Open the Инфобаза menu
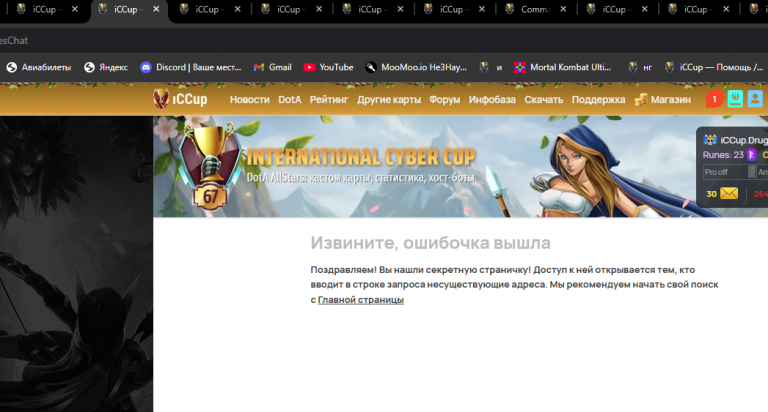768x412 pixels. [x=492, y=99]
